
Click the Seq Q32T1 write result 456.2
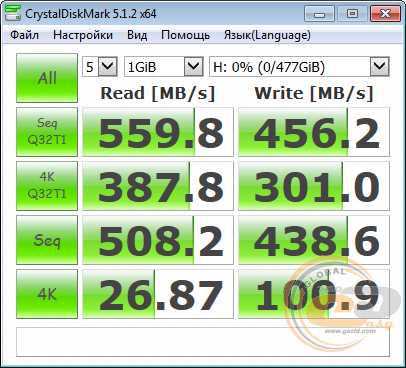click(314, 132)
